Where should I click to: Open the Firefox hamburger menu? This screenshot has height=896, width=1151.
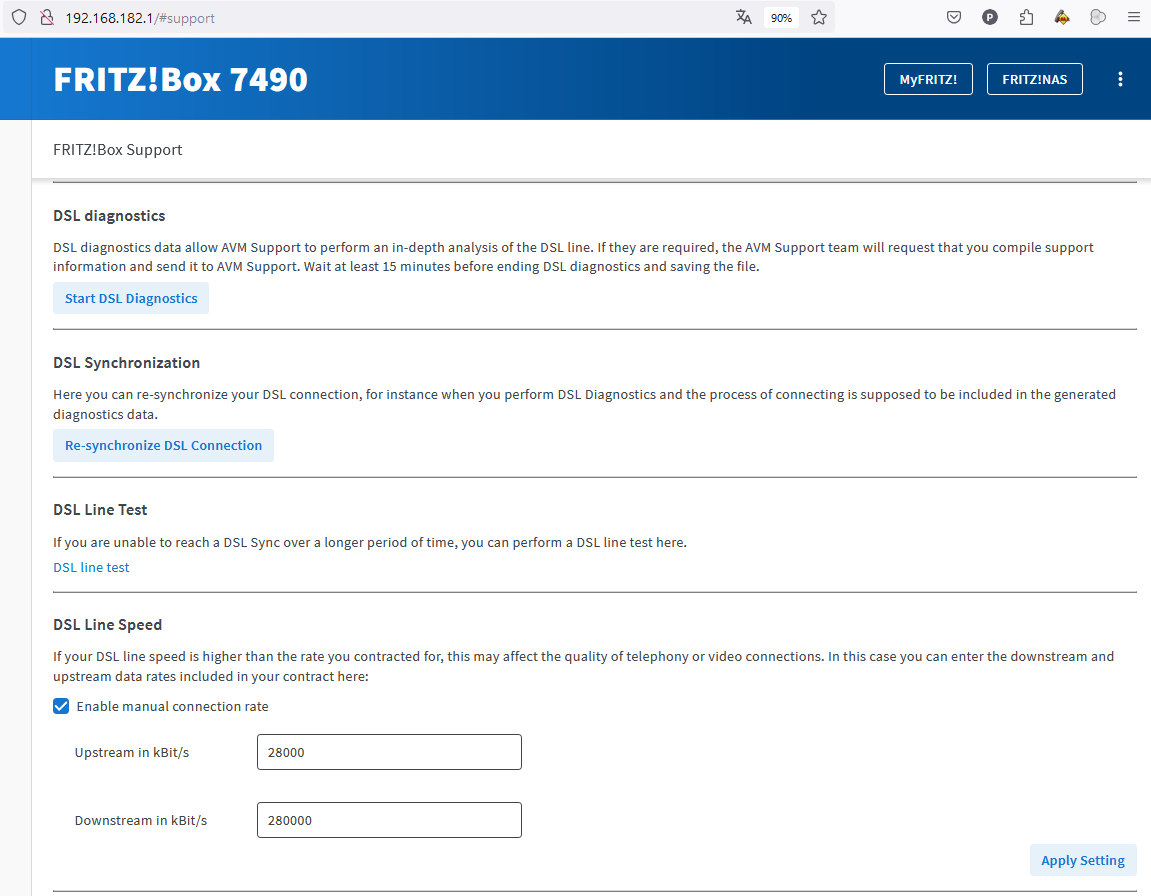click(x=1133, y=17)
